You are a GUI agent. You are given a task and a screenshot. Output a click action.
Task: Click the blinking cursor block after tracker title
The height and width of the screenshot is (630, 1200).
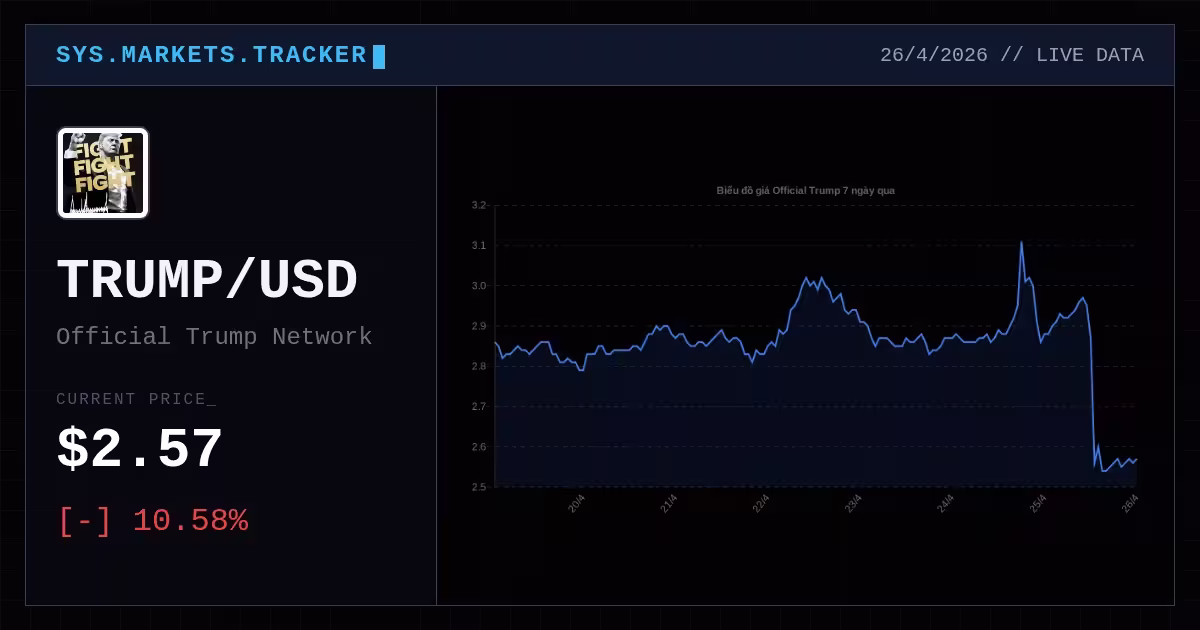pos(379,56)
